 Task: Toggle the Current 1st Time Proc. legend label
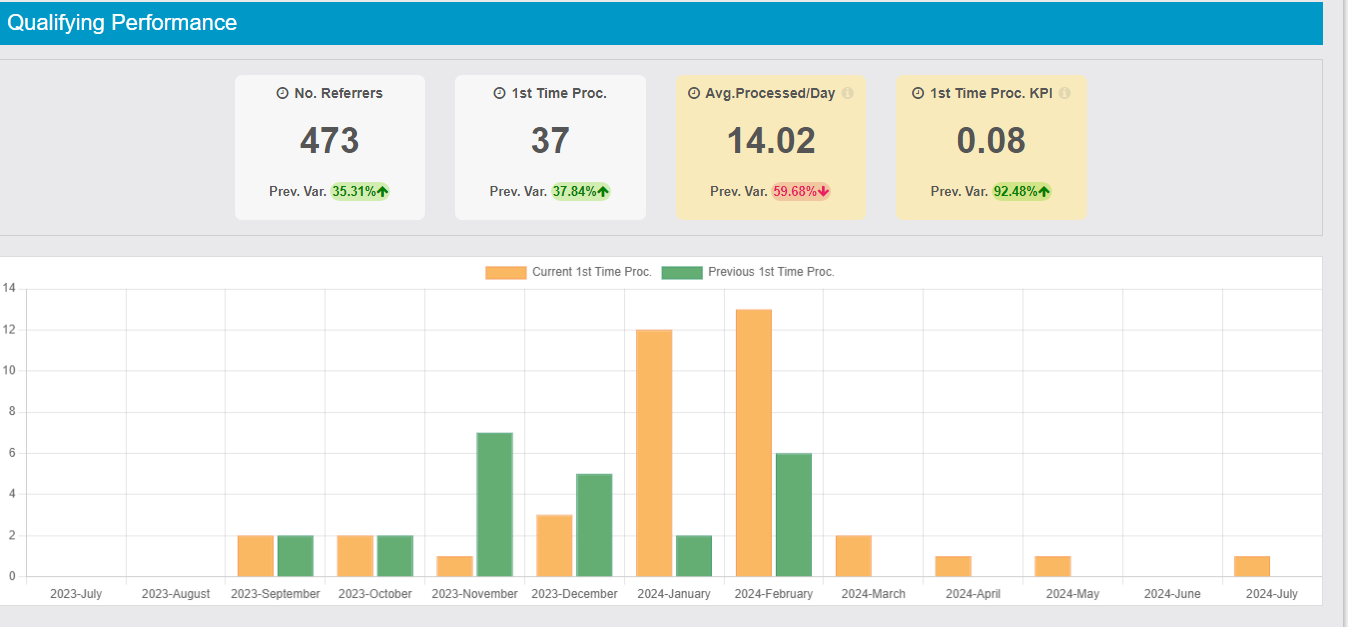click(x=591, y=272)
